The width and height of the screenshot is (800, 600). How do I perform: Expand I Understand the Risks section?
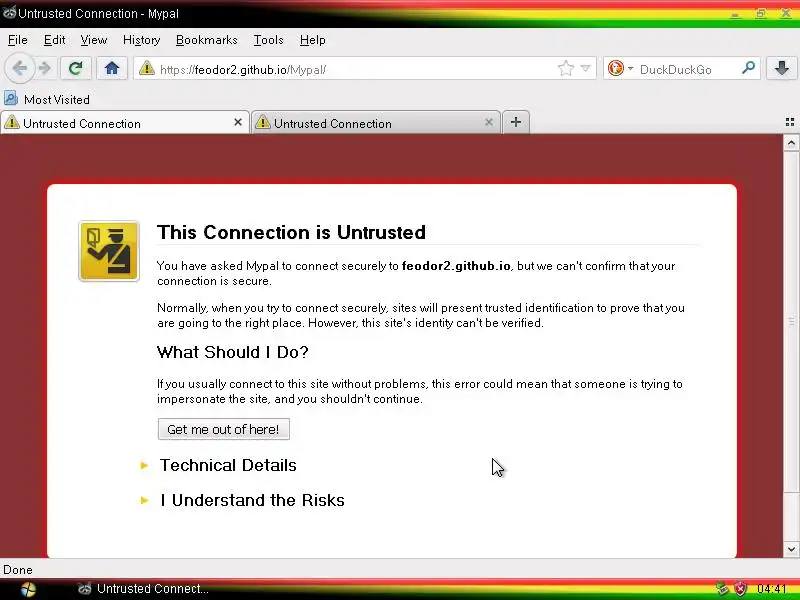coord(252,501)
